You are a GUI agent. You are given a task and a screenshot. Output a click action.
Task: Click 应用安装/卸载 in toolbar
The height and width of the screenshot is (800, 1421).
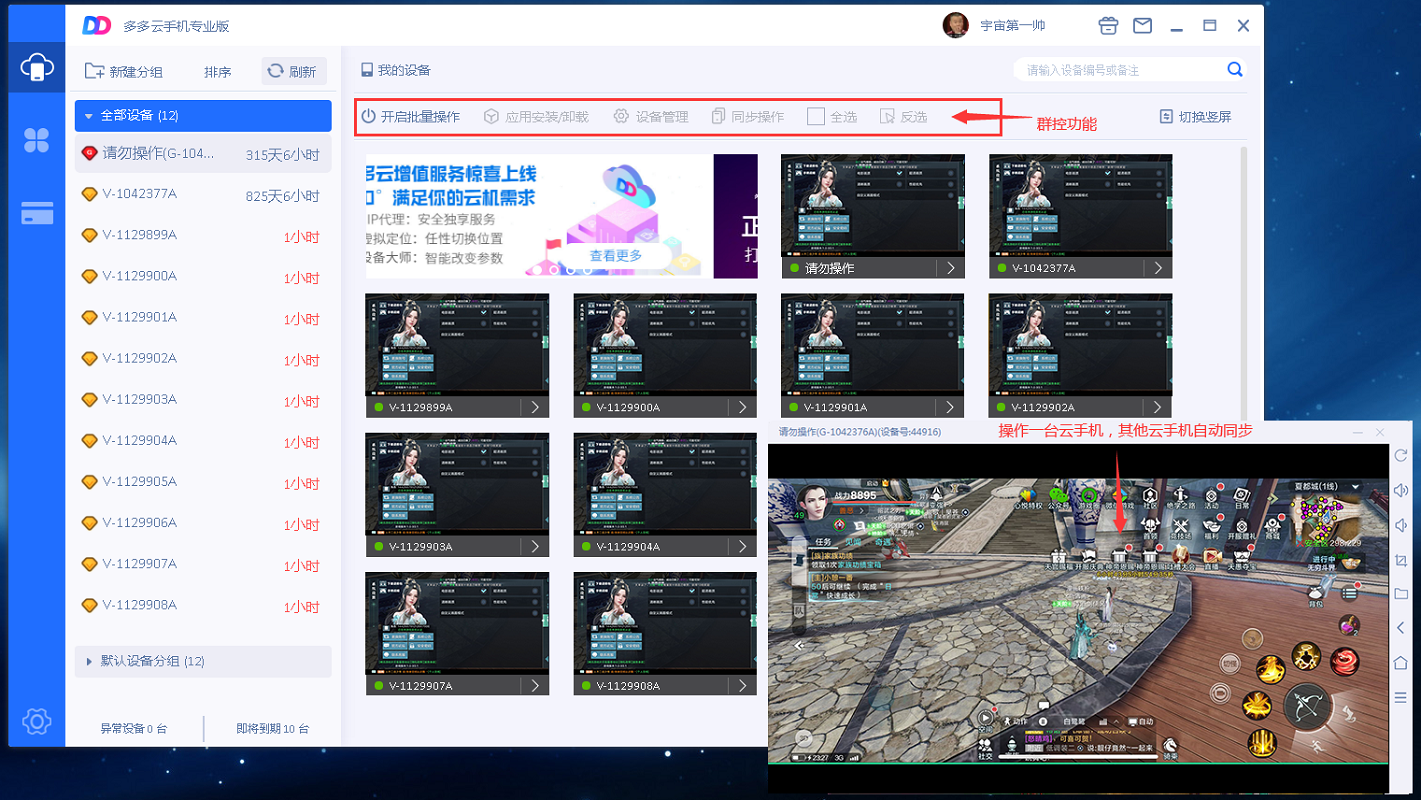(x=536, y=117)
